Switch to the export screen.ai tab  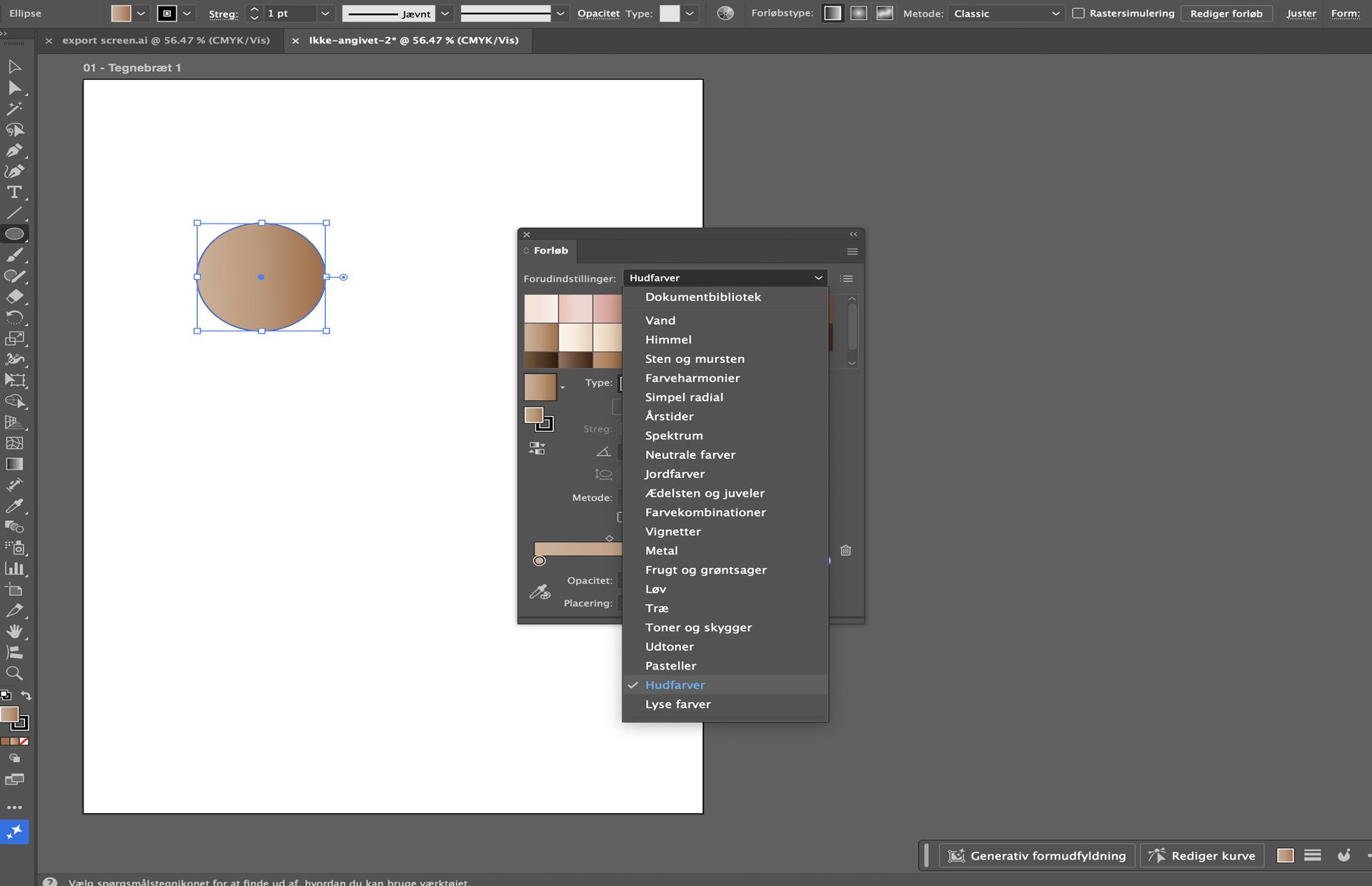(x=166, y=41)
